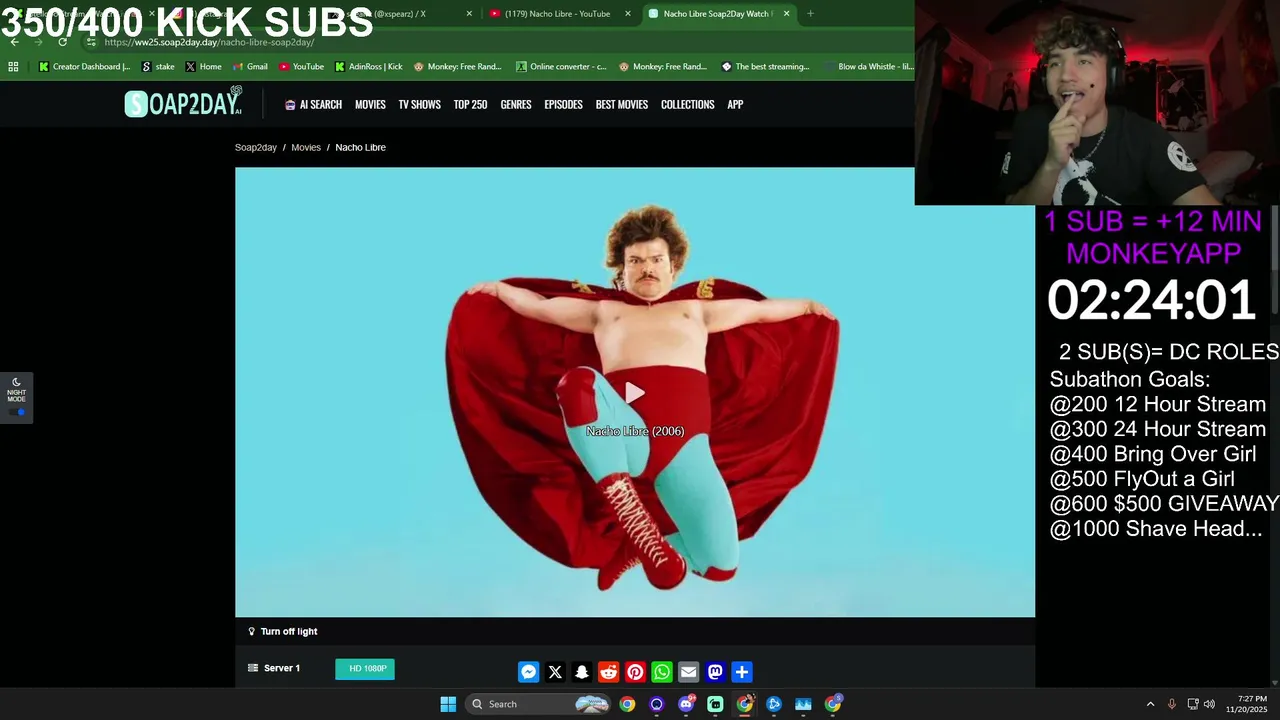Image resolution: width=1280 pixels, height=720 pixels.
Task: Share via Reddit icon
Action: tap(608, 672)
